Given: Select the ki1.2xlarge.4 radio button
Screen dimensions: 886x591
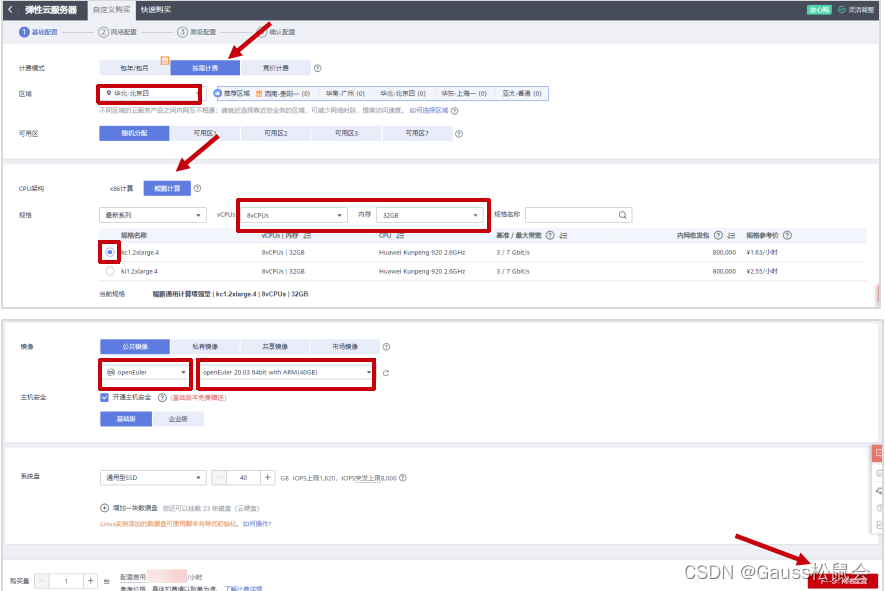Looking at the screenshot, I should click(x=110, y=271).
